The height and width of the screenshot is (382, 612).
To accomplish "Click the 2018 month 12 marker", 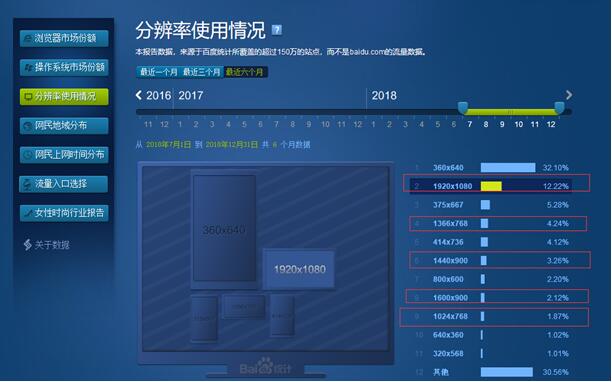I will tap(551, 124).
